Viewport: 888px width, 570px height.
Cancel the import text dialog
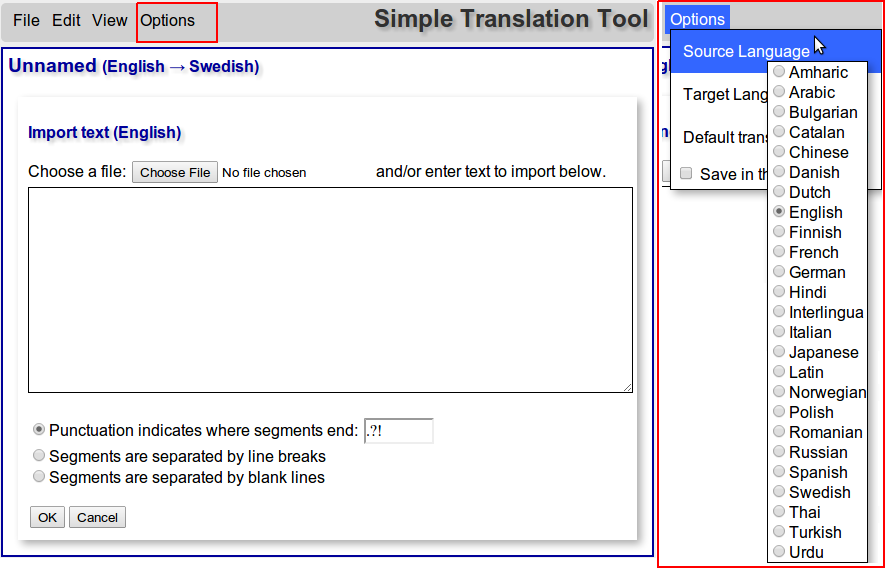pyautogui.click(x=97, y=517)
